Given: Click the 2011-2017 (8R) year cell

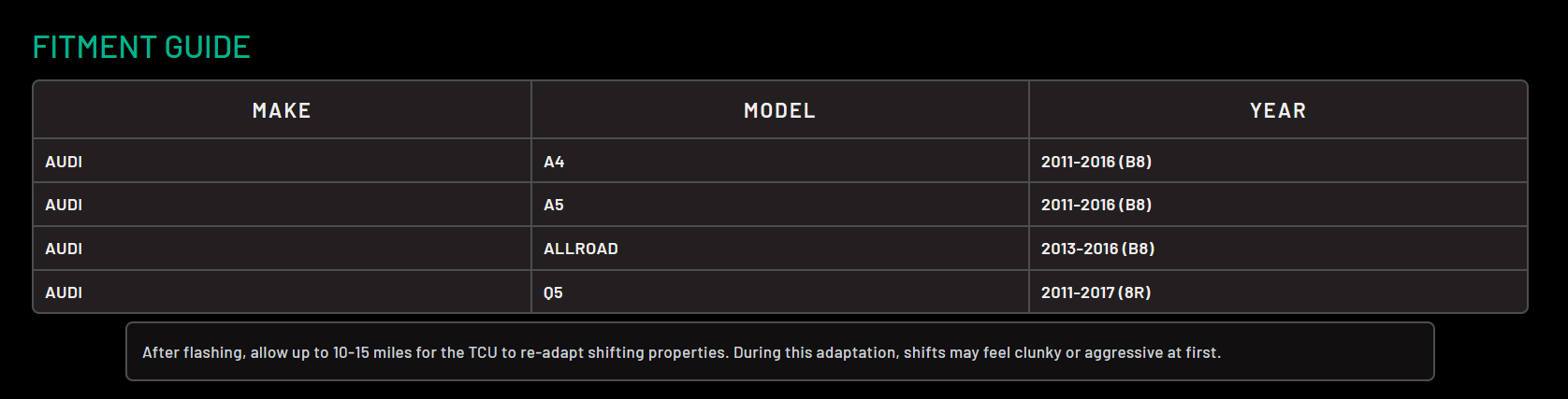Looking at the screenshot, I should pos(1096,292).
